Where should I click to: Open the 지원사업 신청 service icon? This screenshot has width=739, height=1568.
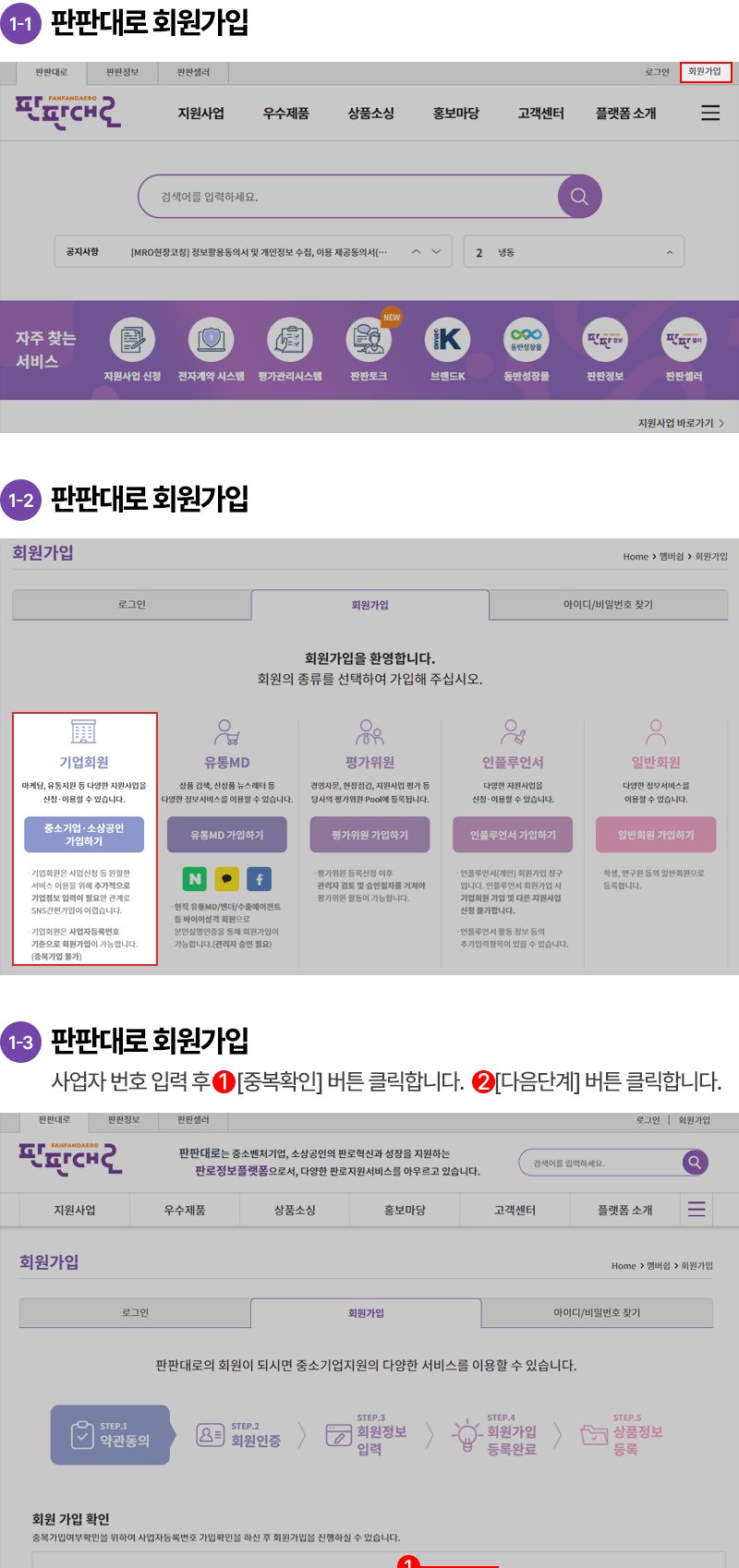132,340
